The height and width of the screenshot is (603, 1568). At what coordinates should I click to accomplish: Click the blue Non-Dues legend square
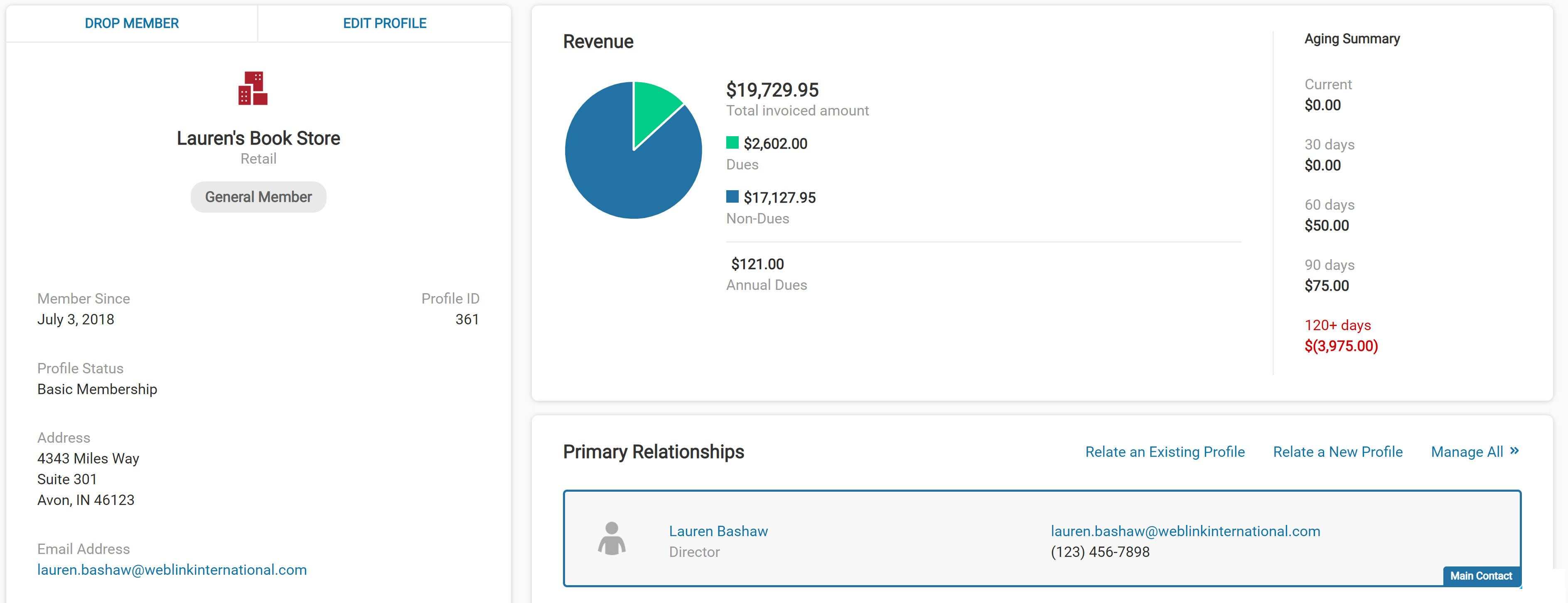(732, 196)
